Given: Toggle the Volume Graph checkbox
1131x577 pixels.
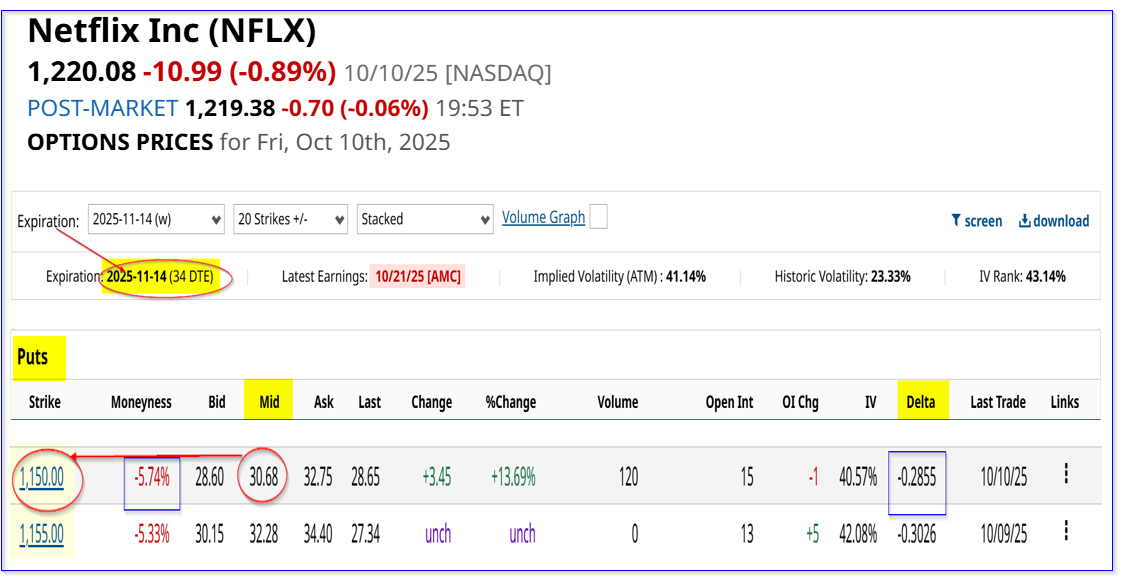Looking at the screenshot, I should click(599, 216).
